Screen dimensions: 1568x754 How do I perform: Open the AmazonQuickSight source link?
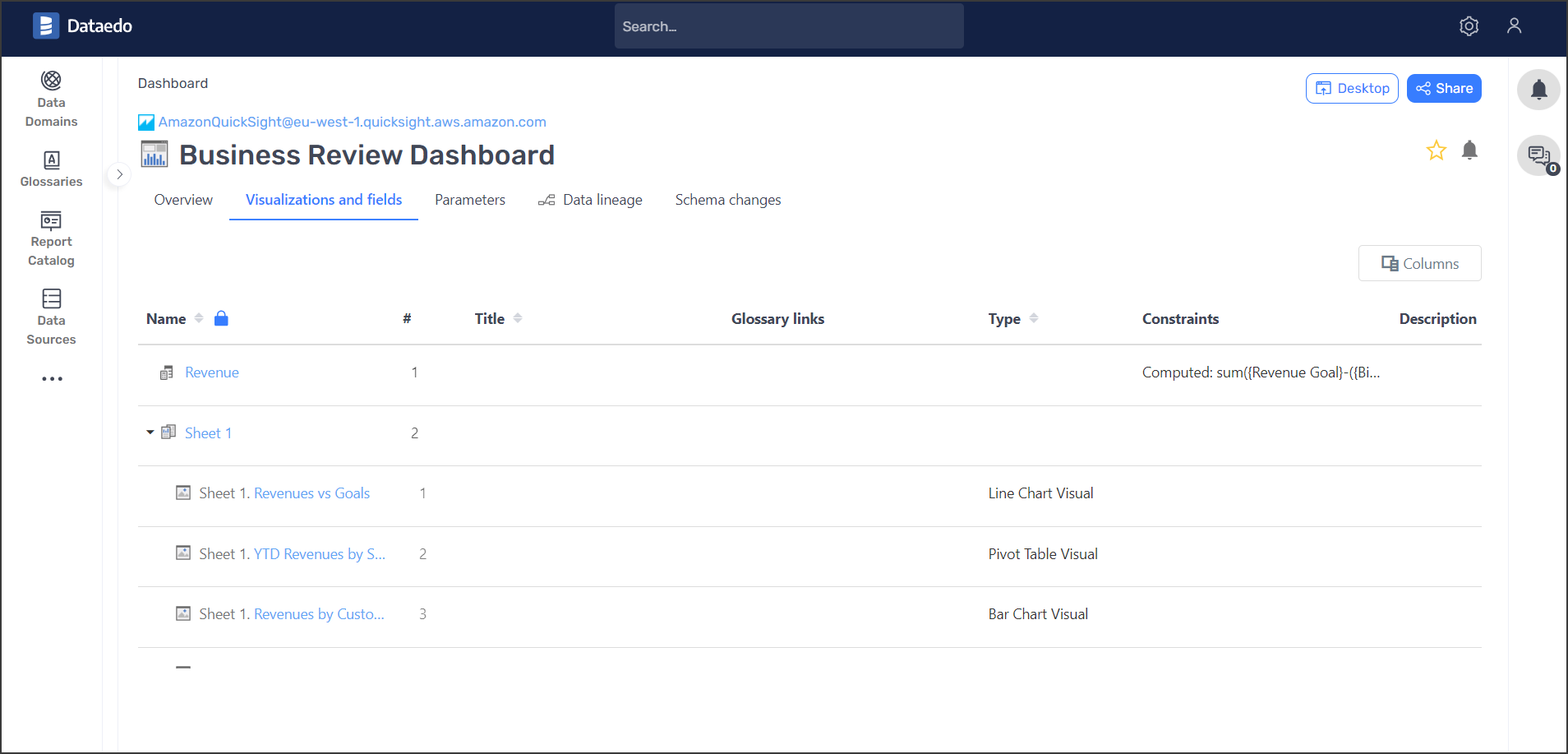[352, 122]
